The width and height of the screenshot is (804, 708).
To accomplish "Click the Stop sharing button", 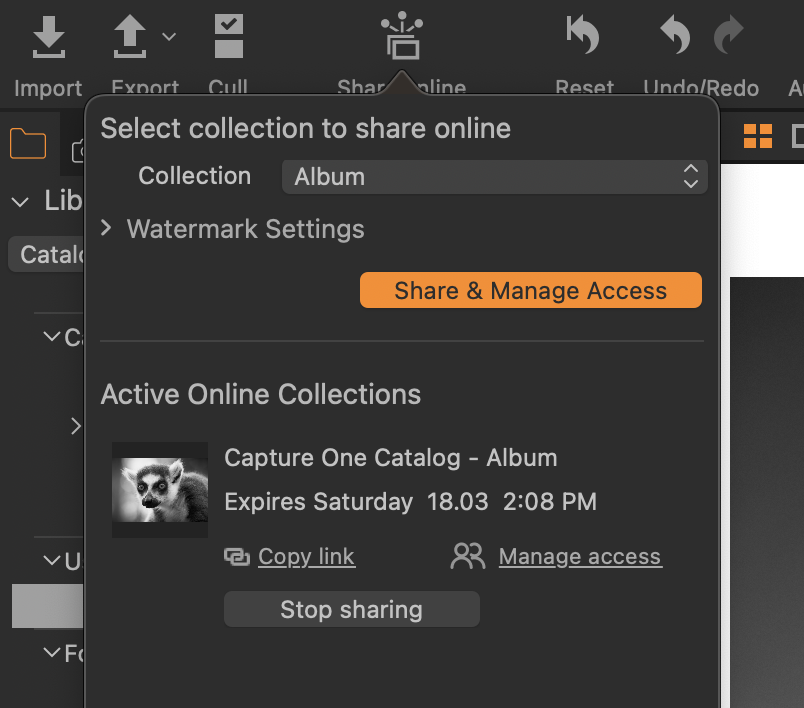I will tap(352, 609).
